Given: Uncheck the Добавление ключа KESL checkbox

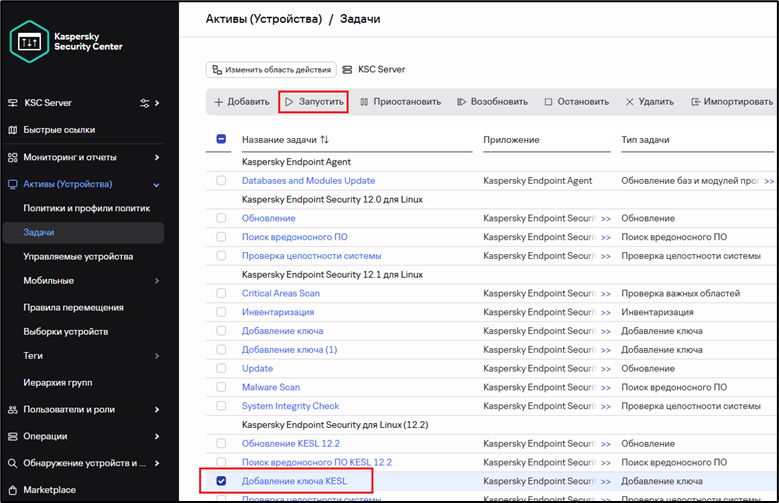Looking at the screenshot, I should pos(221,481).
